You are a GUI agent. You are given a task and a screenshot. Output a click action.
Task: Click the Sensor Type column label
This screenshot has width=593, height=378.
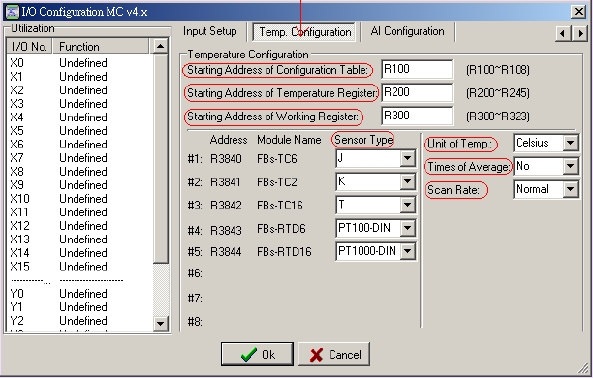(363, 140)
